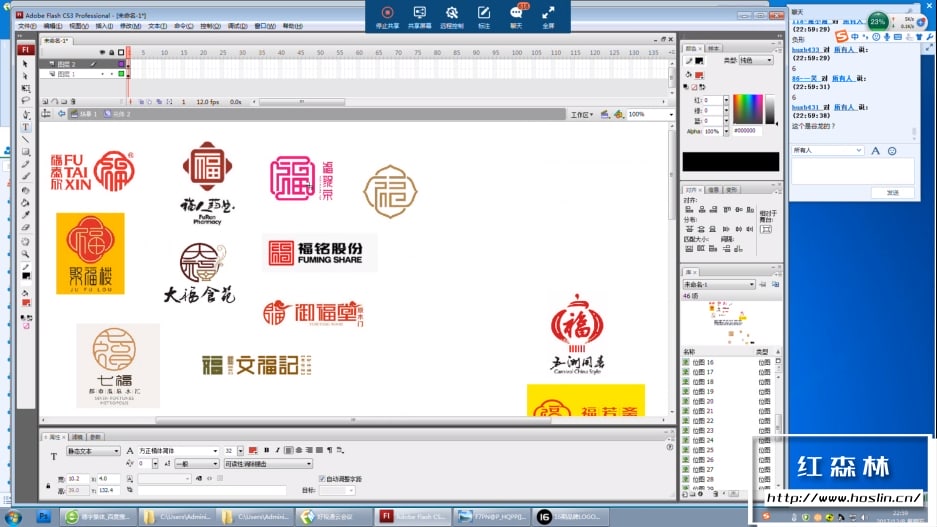Click the smiley emoji icon in chat
The image size is (937, 527).
tap(892, 151)
